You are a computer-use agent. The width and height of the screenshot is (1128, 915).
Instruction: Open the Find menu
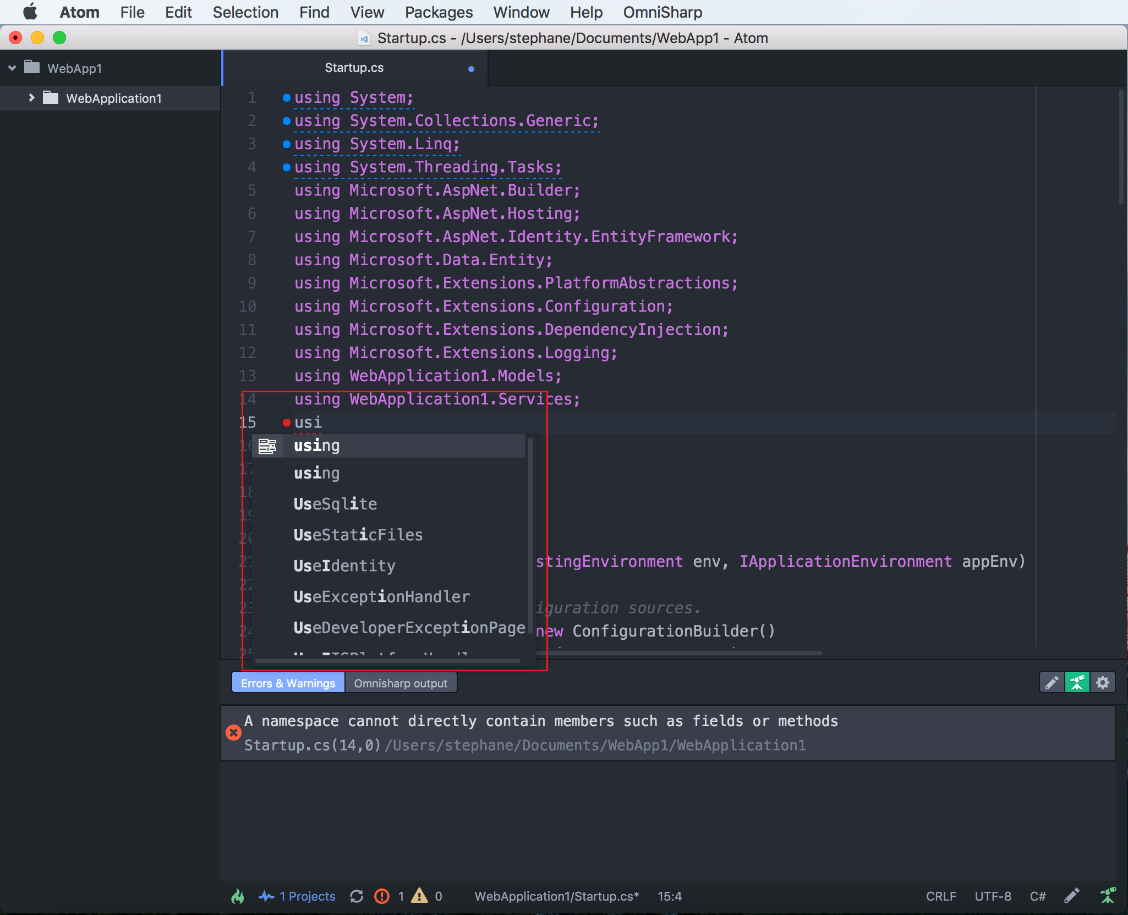[314, 12]
